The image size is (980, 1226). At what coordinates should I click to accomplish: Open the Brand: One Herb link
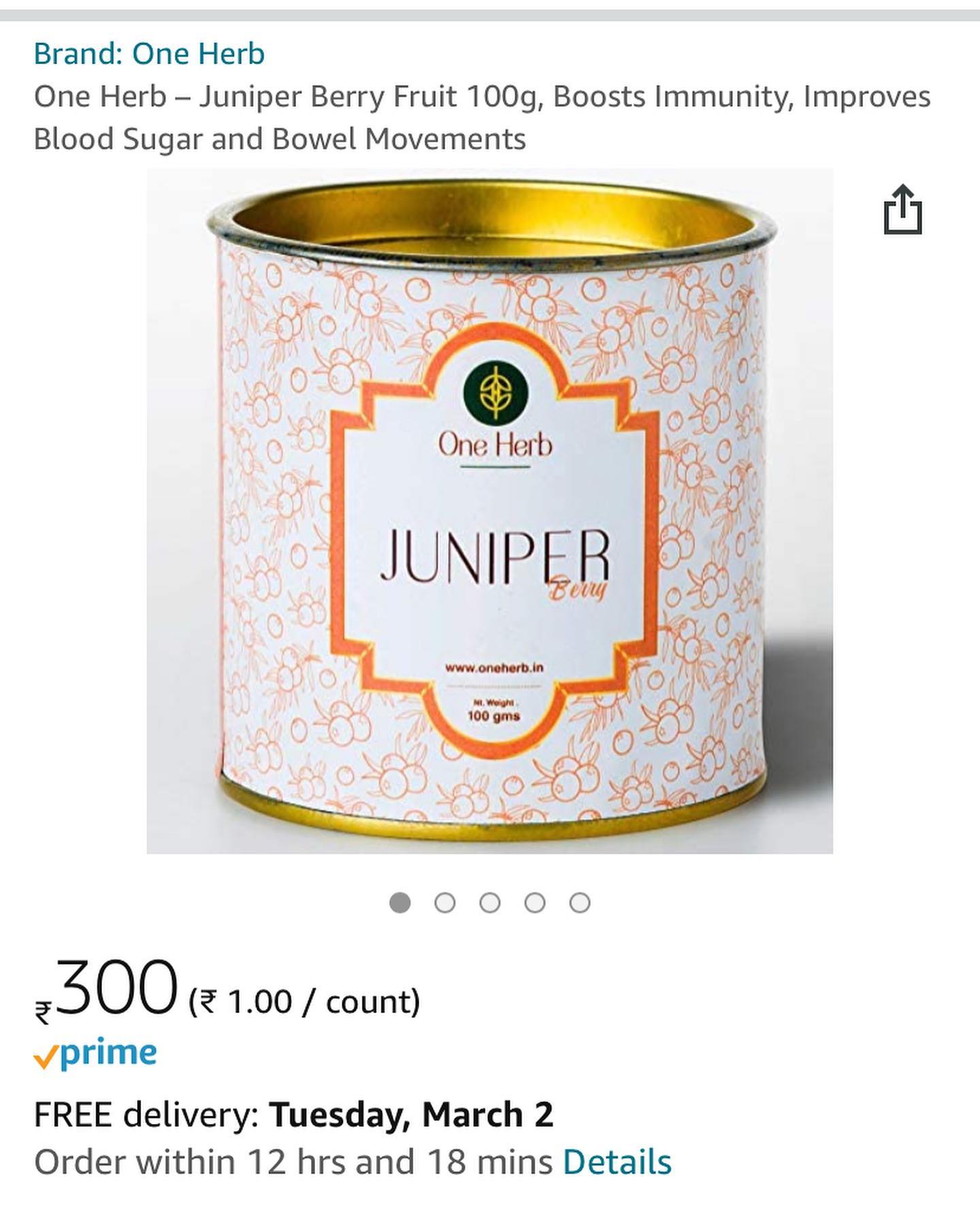[149, 54]
